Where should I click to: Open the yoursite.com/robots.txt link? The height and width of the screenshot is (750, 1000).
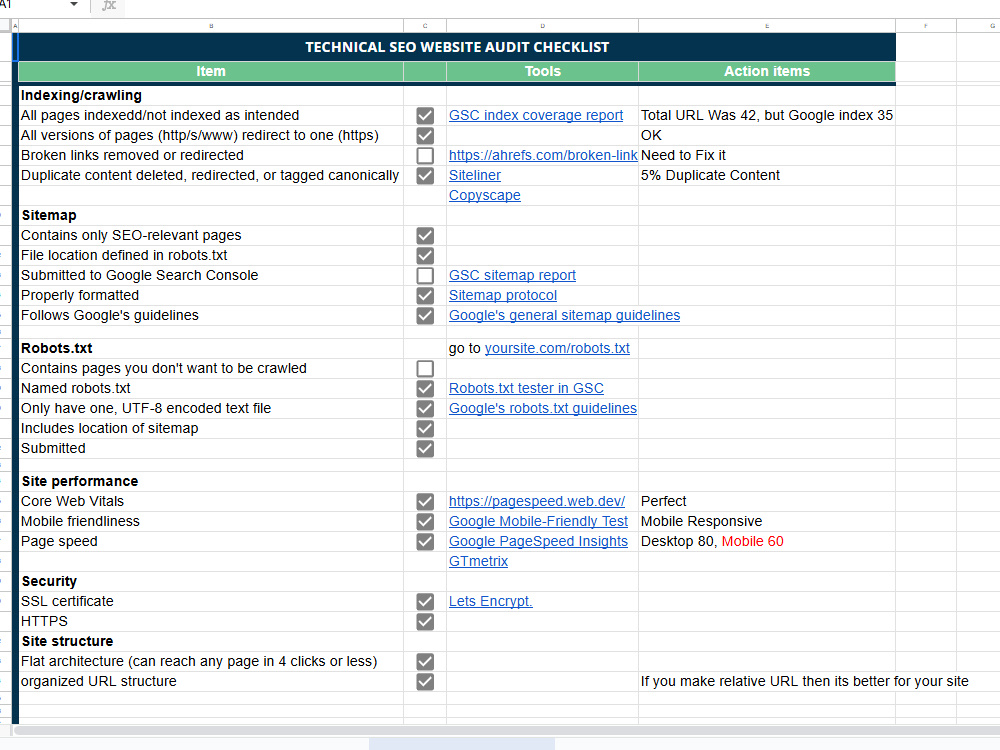point(557,348)
